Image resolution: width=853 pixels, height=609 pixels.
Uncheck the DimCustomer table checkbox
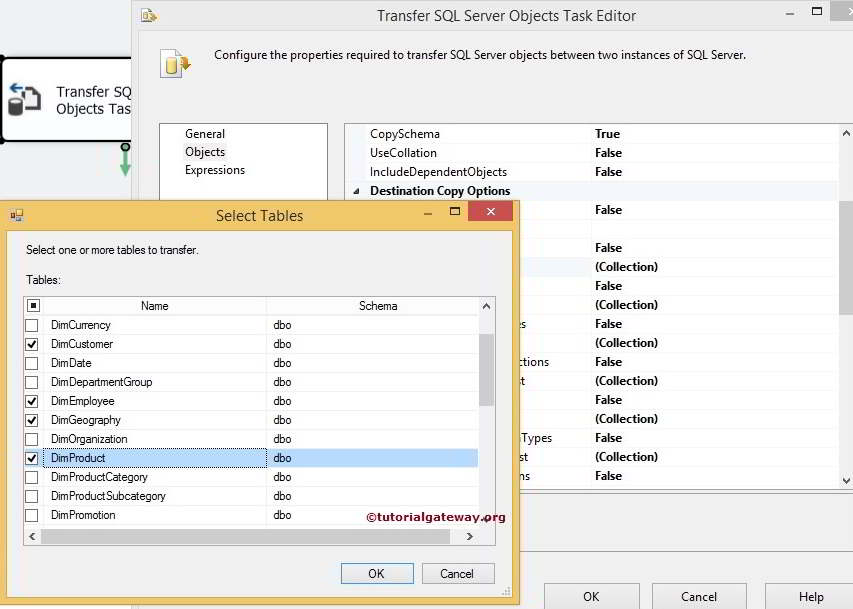(31, 343)
